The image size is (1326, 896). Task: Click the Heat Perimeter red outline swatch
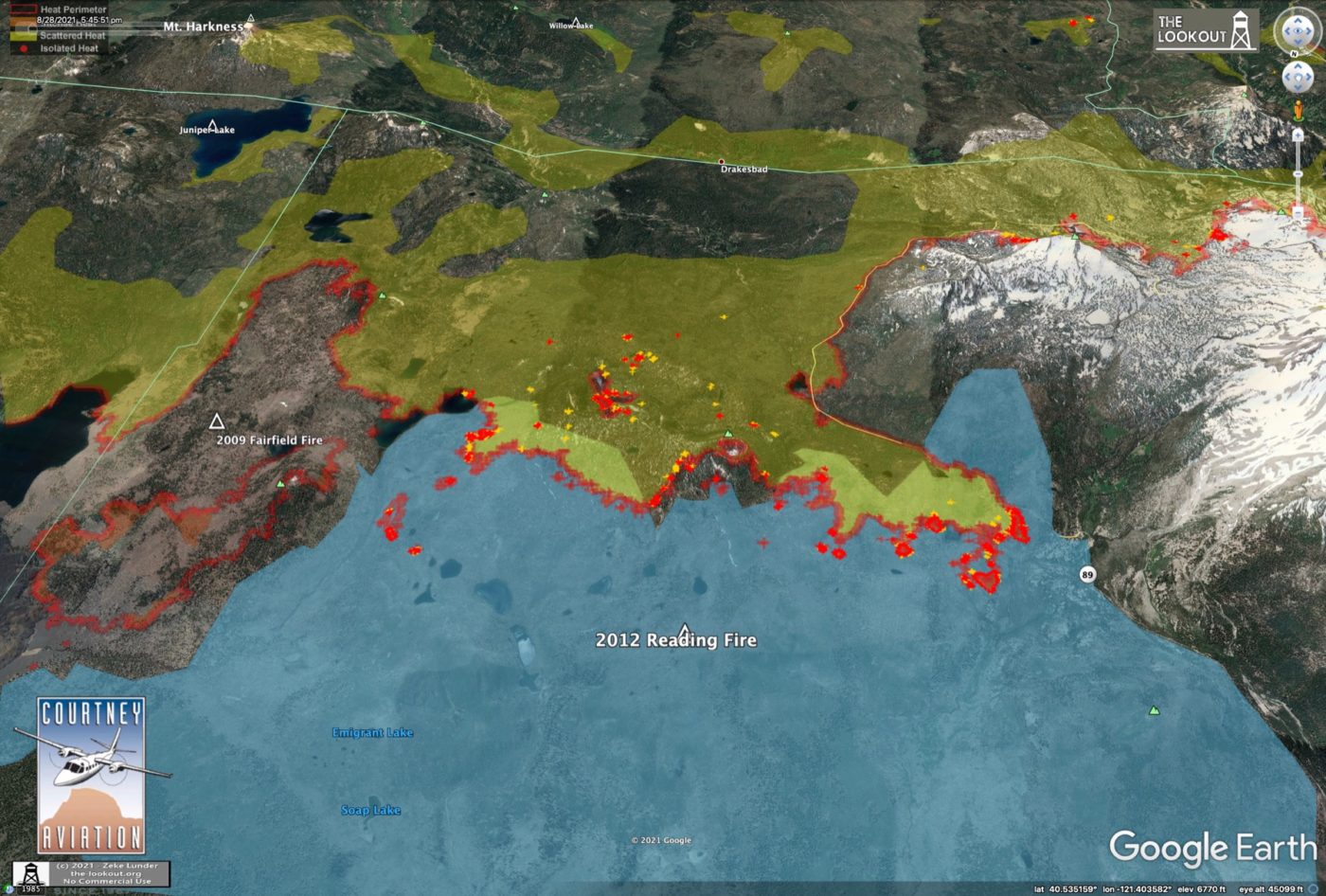pyautogui.click(x=23, y=9)
